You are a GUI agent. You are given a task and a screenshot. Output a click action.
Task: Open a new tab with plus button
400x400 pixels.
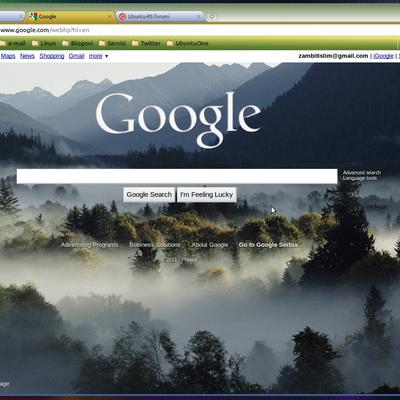pyautogui.click(x=212, y=16)
